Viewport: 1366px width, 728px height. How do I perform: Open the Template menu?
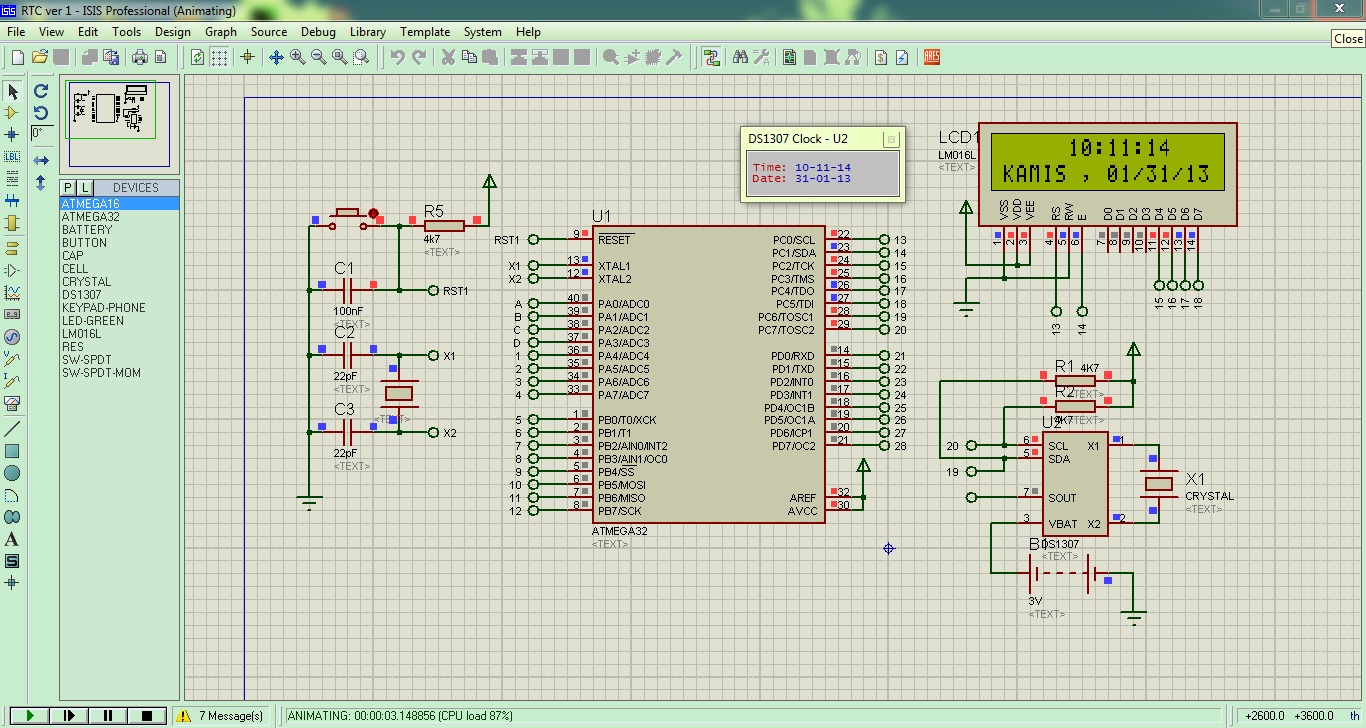425,31
